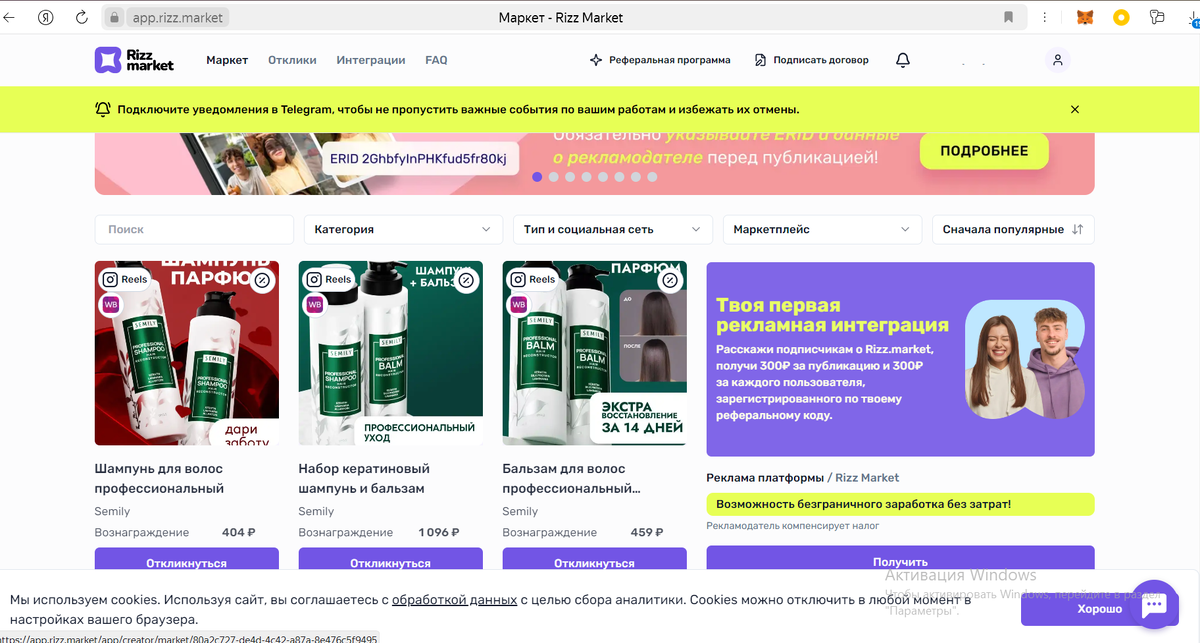Open the browser three-dot menu
This screenshot has width=1200, height=643.
click(x=1045, y=17)
